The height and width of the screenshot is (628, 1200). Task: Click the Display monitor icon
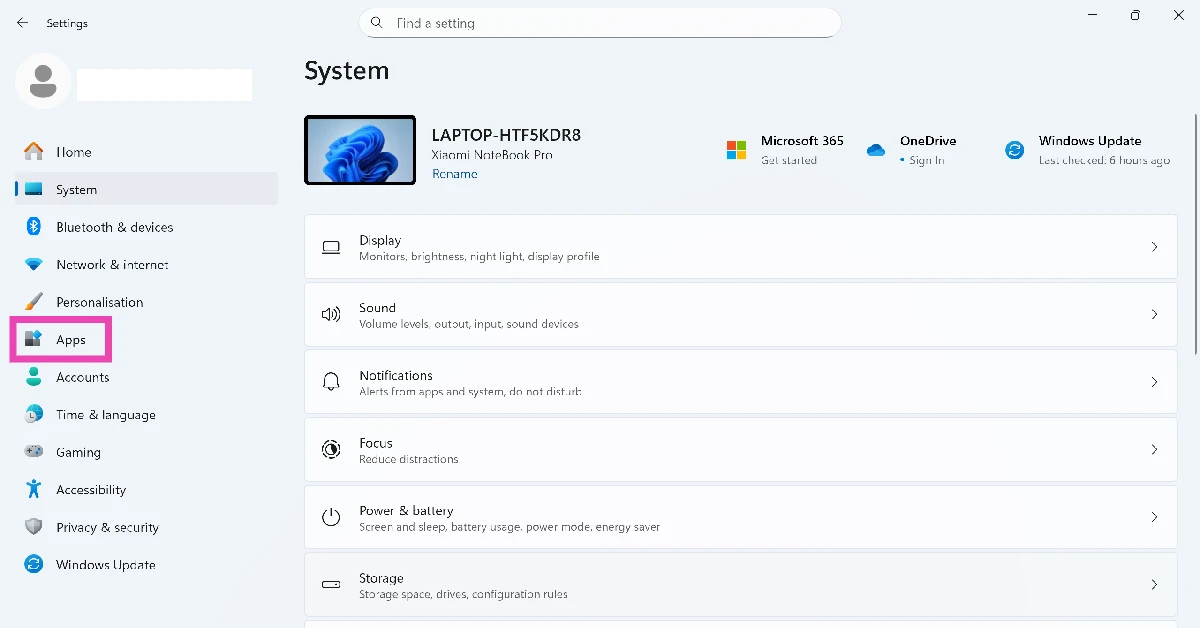(330, 247)
